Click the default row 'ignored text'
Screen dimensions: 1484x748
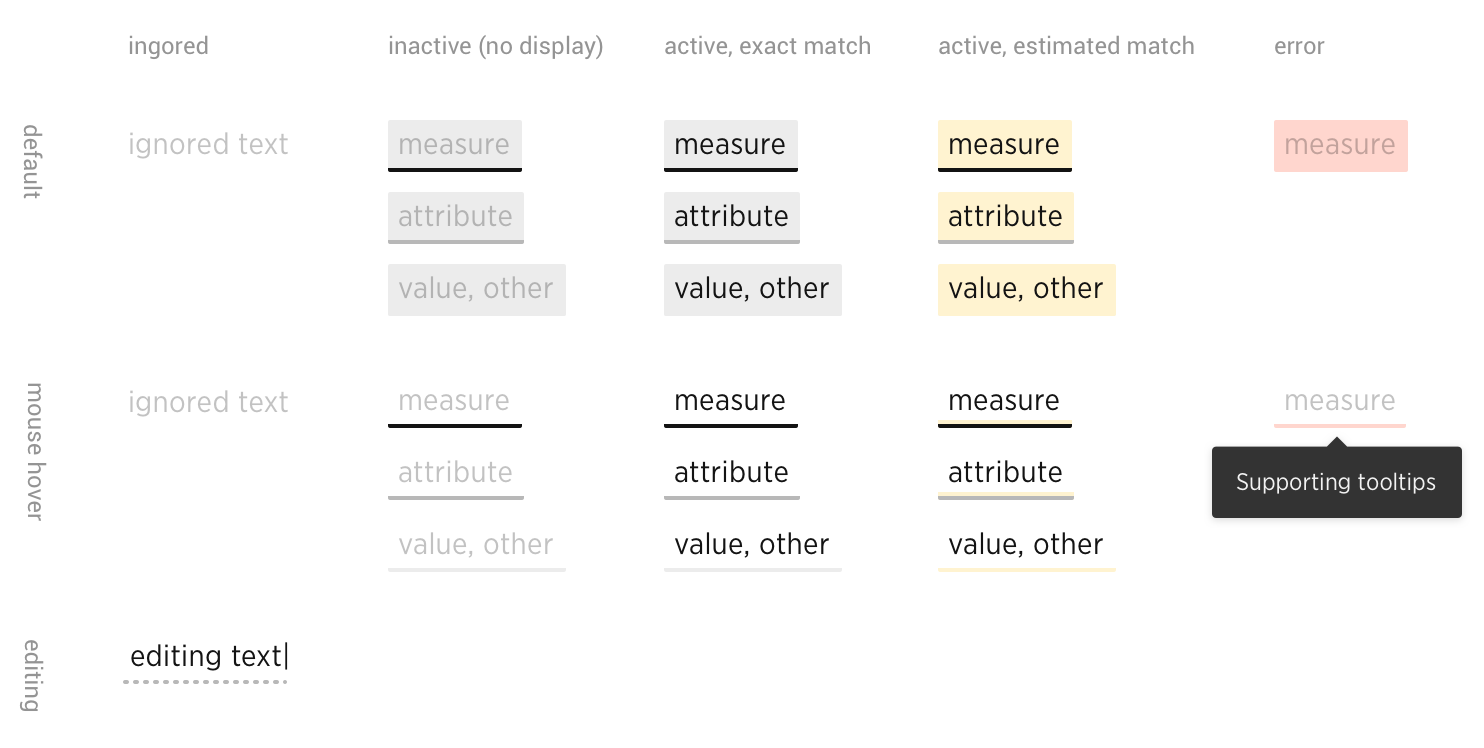tap(208, 144)
